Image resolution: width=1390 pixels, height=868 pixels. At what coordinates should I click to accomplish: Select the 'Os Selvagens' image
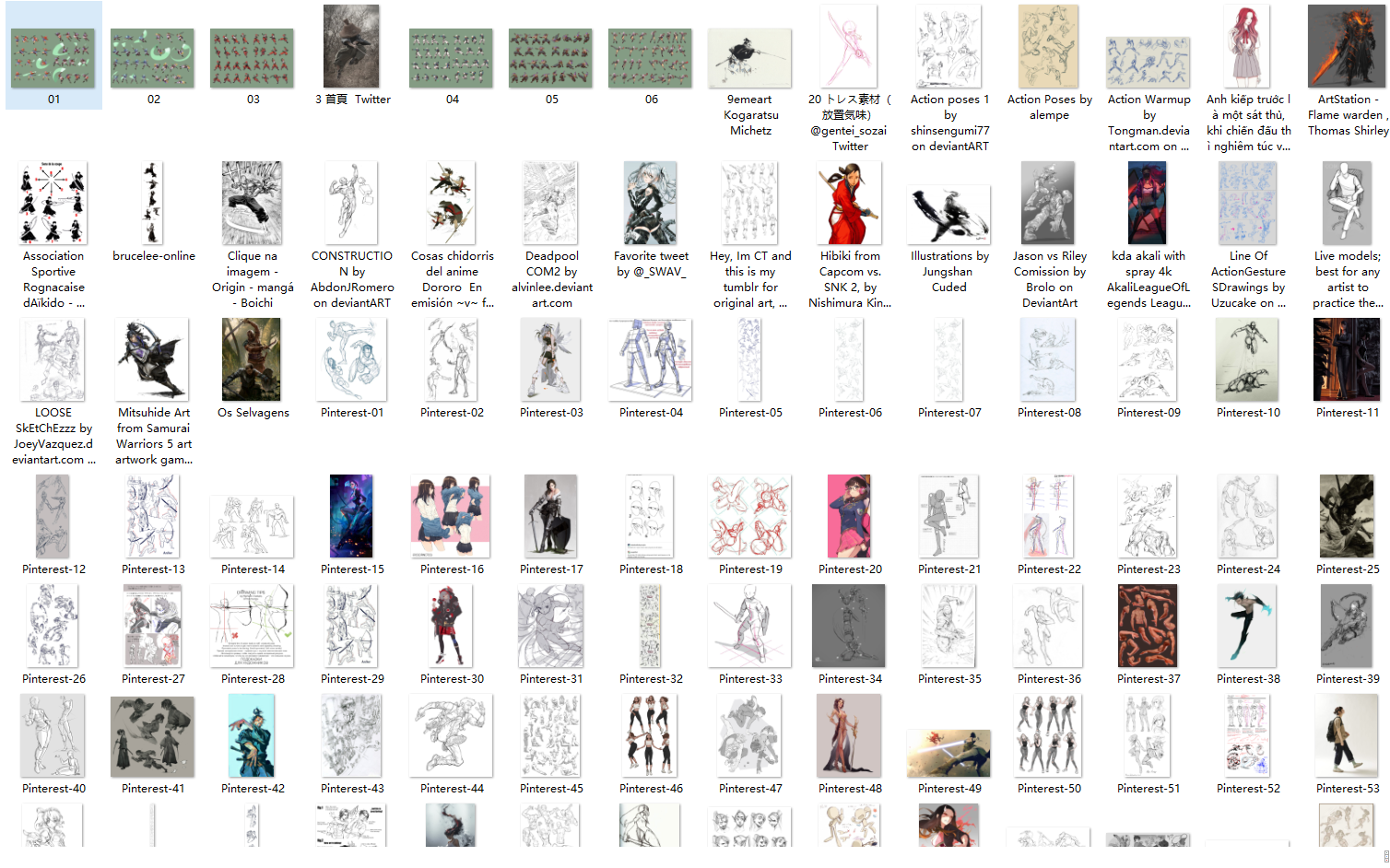pos(253,359)
